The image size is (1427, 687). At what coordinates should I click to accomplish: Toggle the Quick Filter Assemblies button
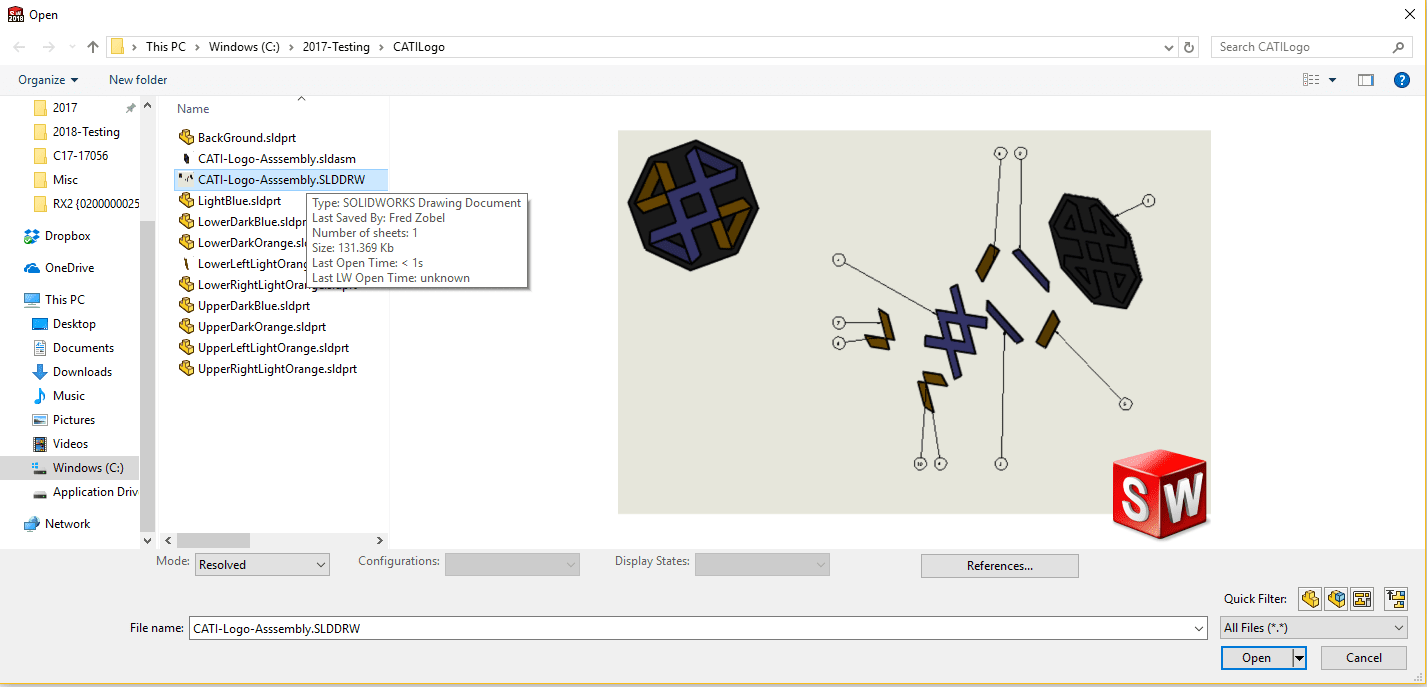coord(1336,599)
